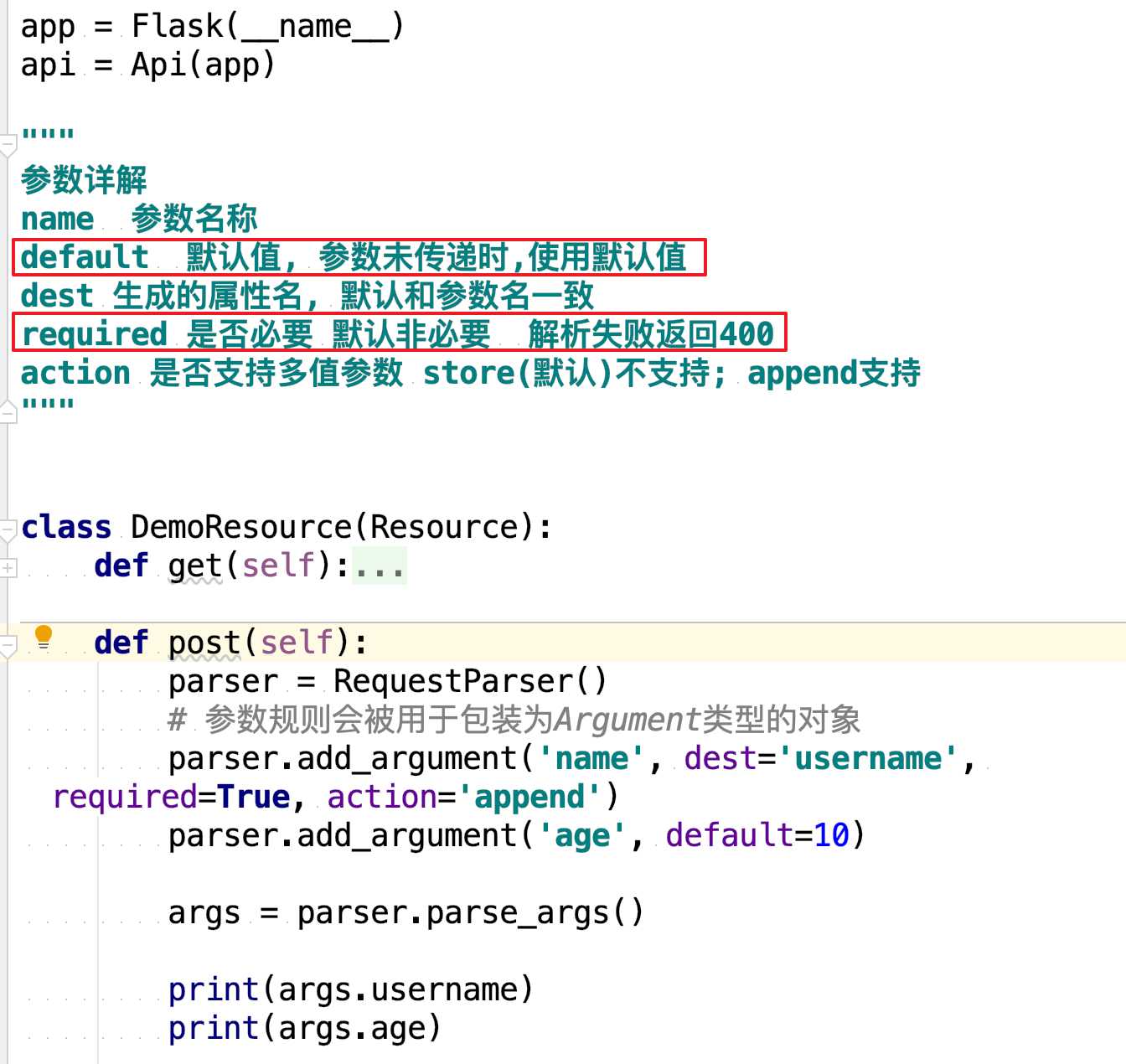The width and height of the screenshot is (1126, 1064).
Task: Click the text 'app = Flask(__name__)'
Action: coord(213,26)
